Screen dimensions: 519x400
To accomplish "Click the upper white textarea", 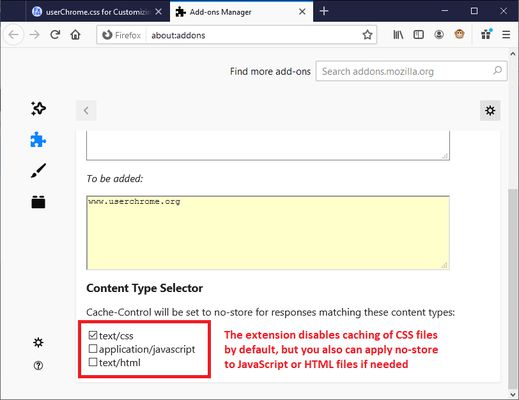I will 268,145.
